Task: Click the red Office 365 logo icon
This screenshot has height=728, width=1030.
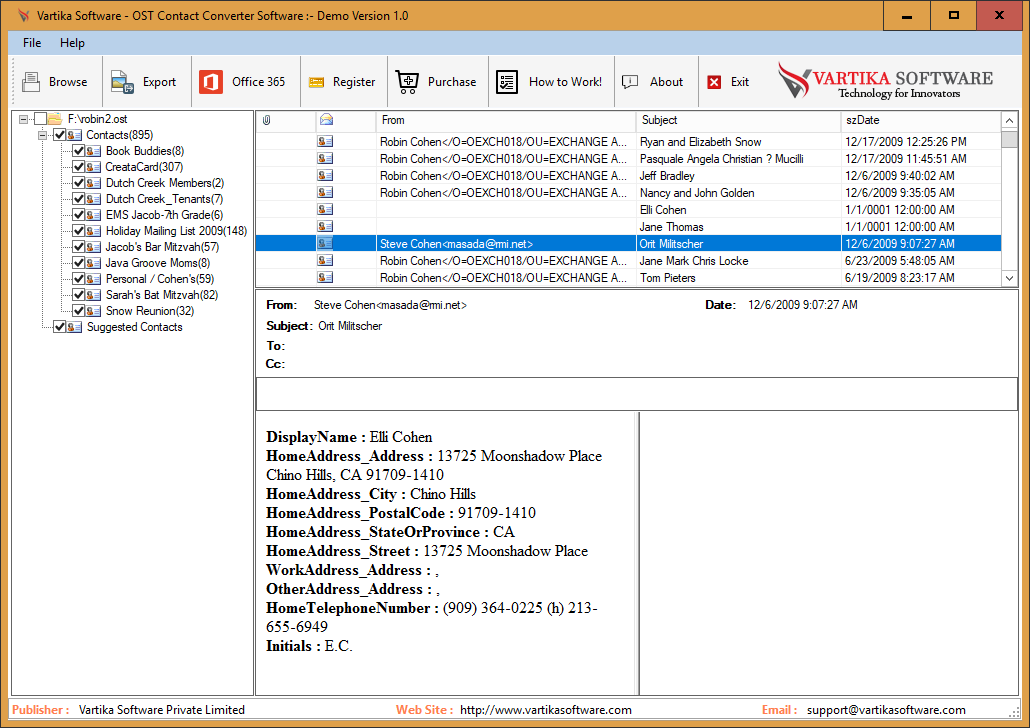Action: click(211, 82)
